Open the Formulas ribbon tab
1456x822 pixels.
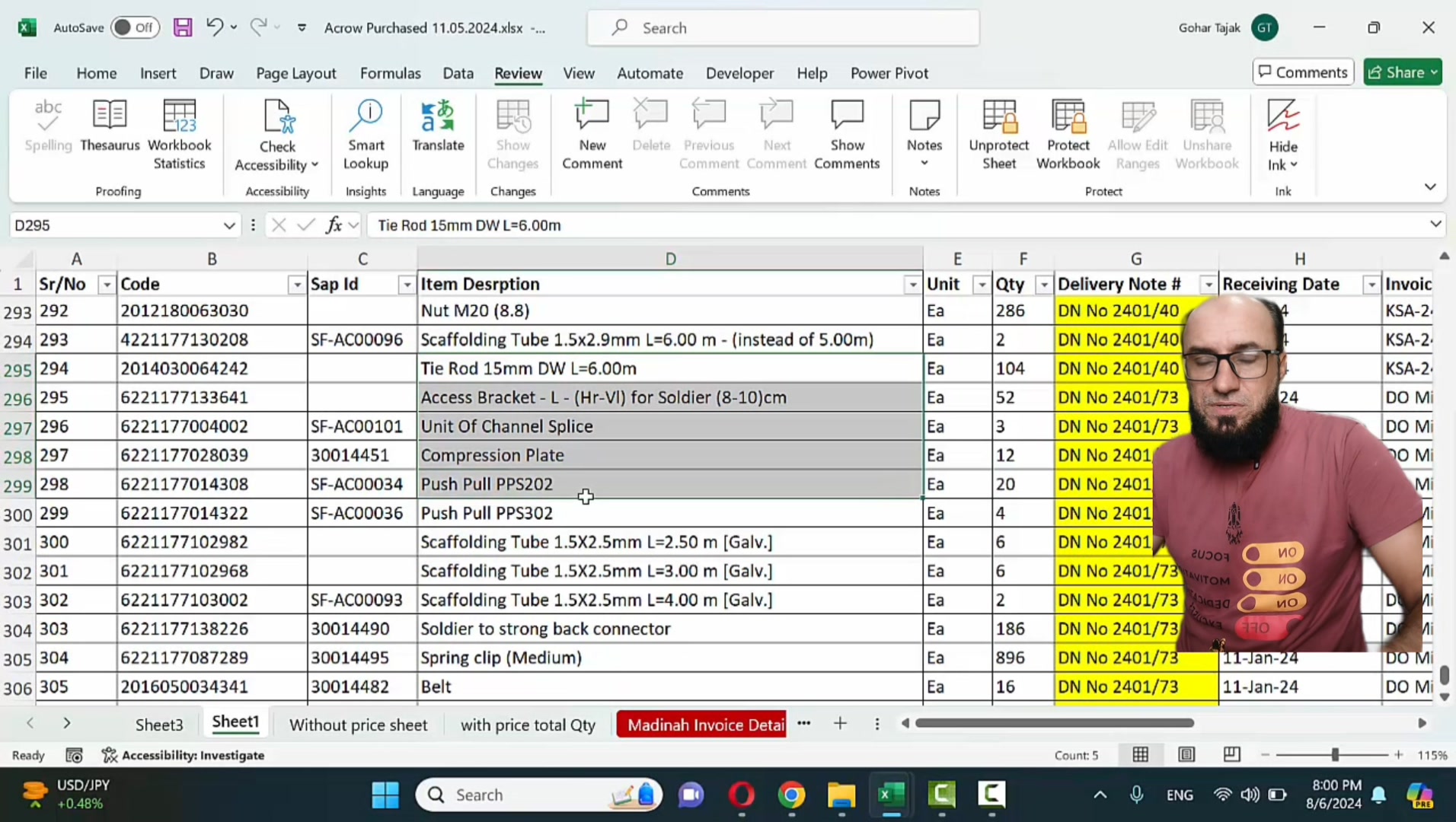point(390,73)
